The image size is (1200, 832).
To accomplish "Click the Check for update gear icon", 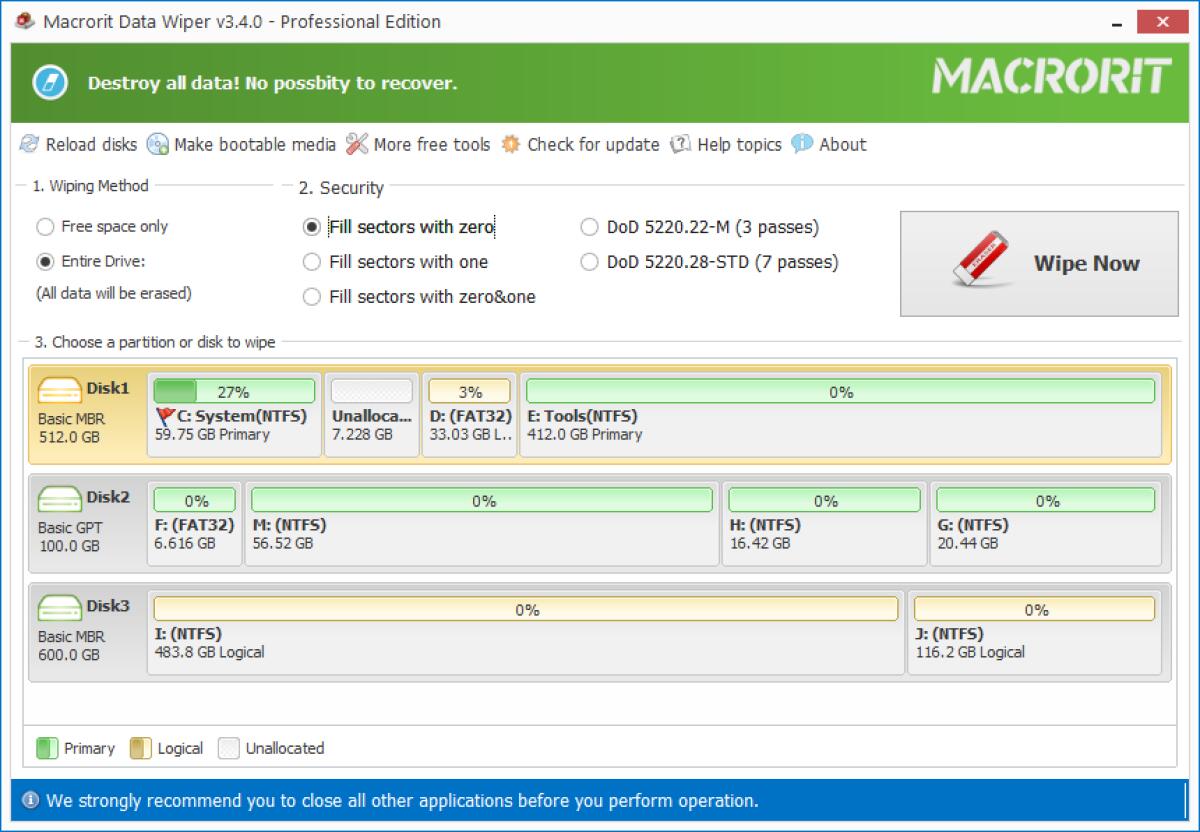I will tap(511, 145).
